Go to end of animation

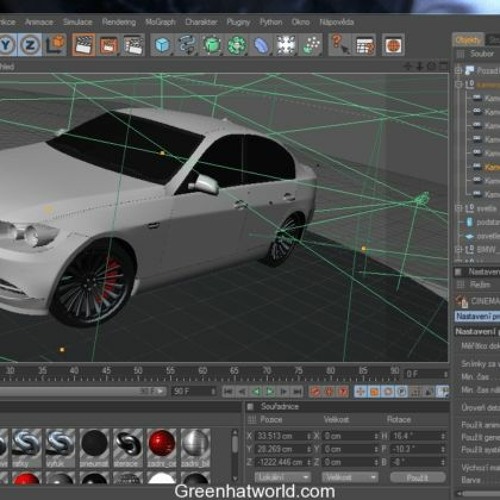pos(298,391)
